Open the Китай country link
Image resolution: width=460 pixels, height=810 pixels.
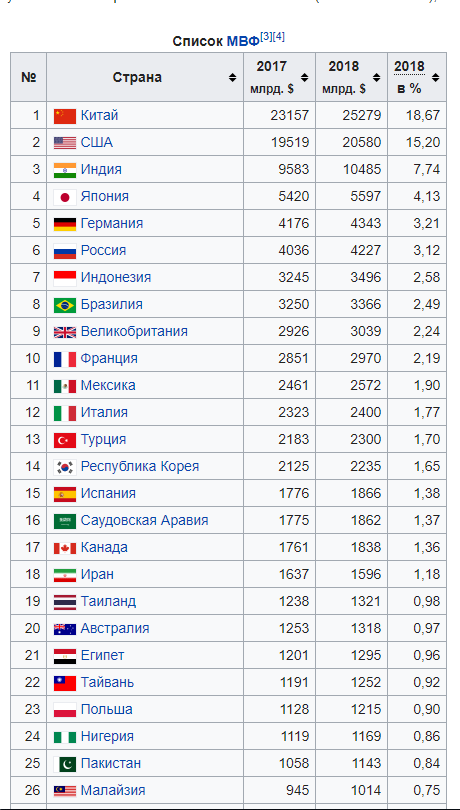[99, 115]
